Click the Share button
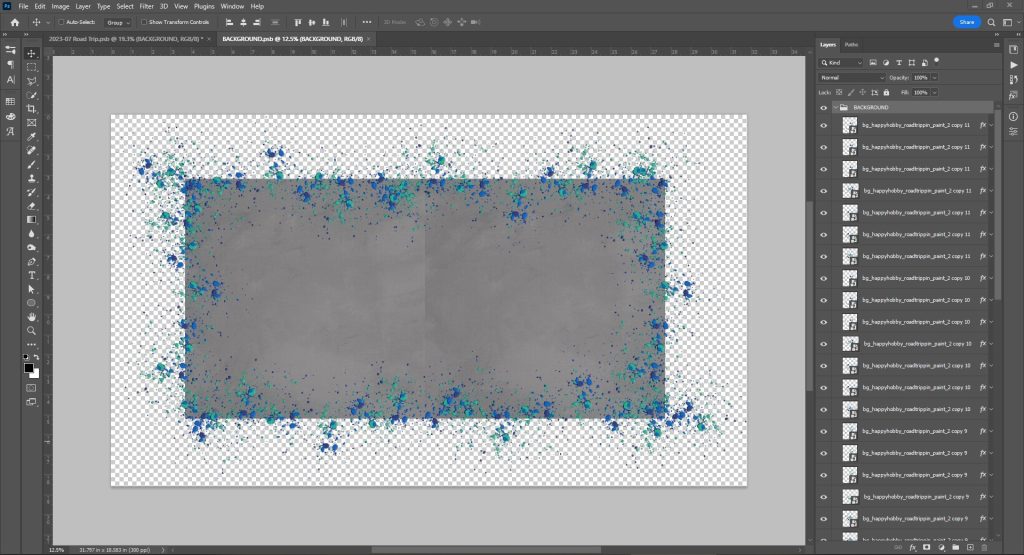This screenshot has height=555, width=1024. coord(966,21)
